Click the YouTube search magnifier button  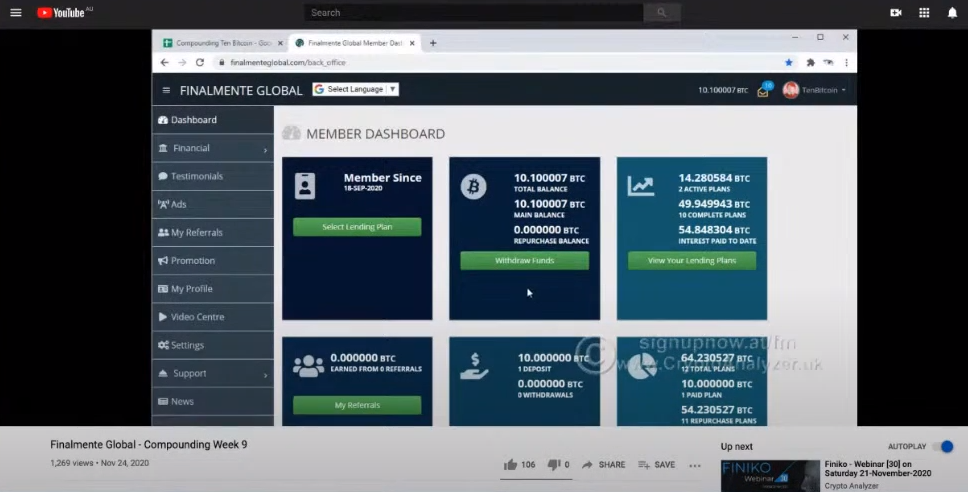(661, 12)
